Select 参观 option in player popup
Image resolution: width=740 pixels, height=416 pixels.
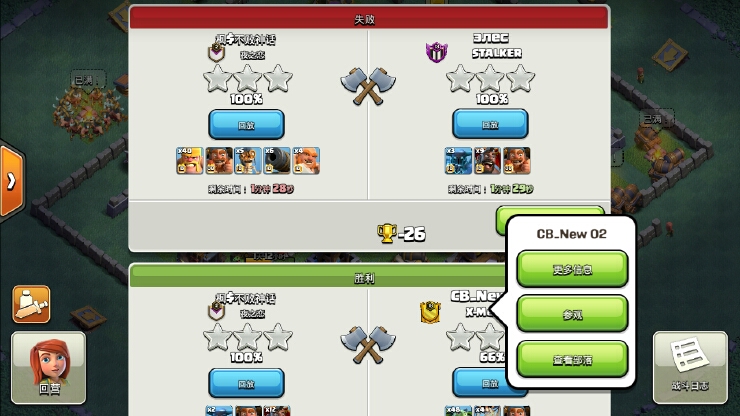point(572,314)
